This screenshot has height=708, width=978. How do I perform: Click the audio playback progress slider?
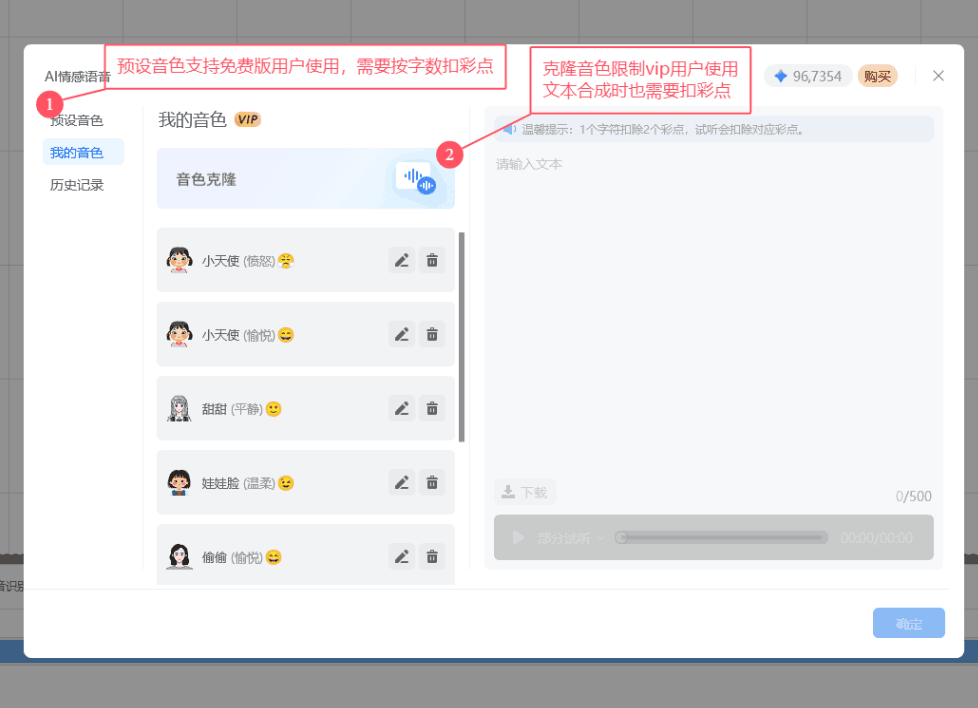[x=722, y=538]
